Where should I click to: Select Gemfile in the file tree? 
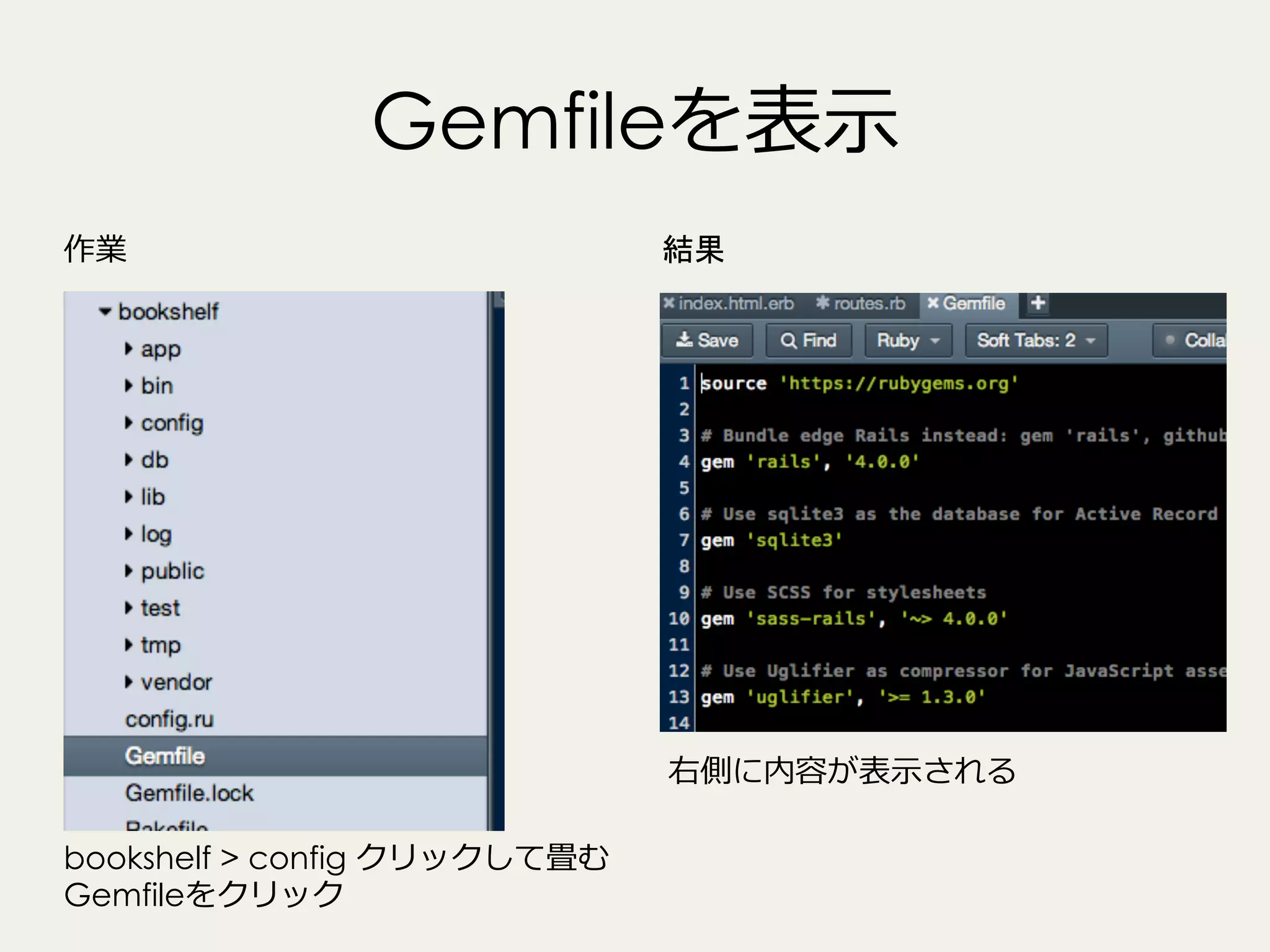tap(275, 756)
